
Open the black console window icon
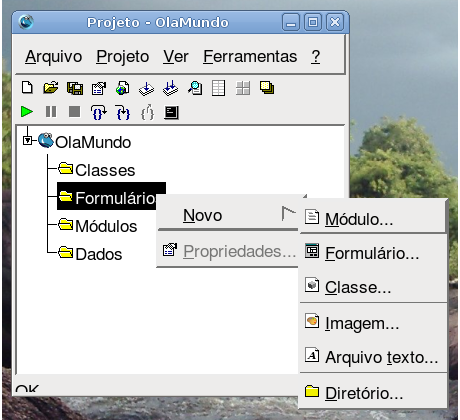tap(171, 113)
